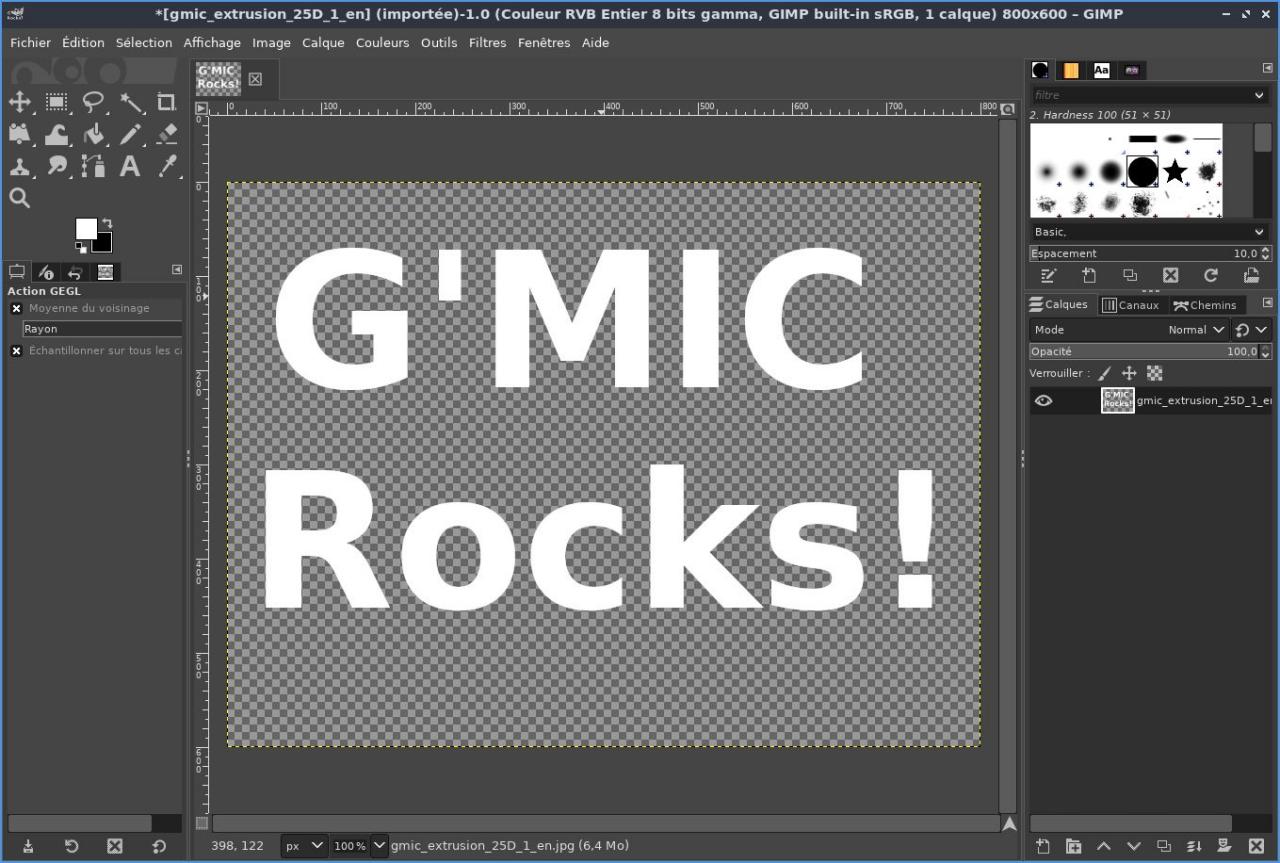1280x863 pixels.
Task: Open the Fenêtres menu
Action: pyautogui.click(x=544, y=43)
